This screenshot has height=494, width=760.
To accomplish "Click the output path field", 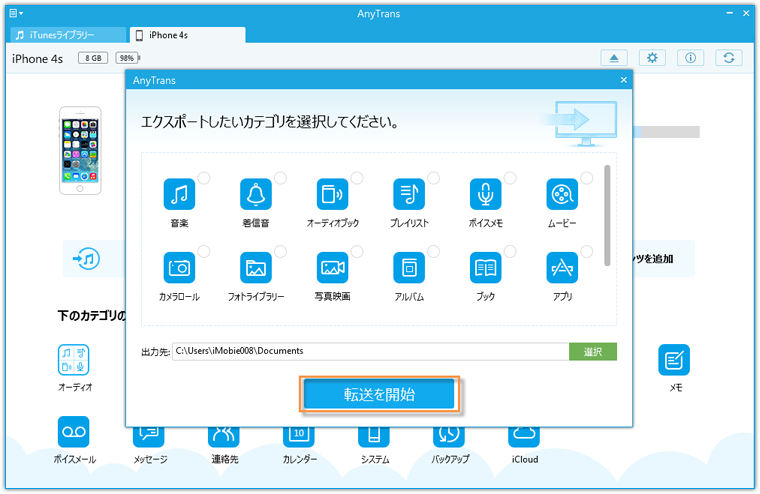I will 370,351.
